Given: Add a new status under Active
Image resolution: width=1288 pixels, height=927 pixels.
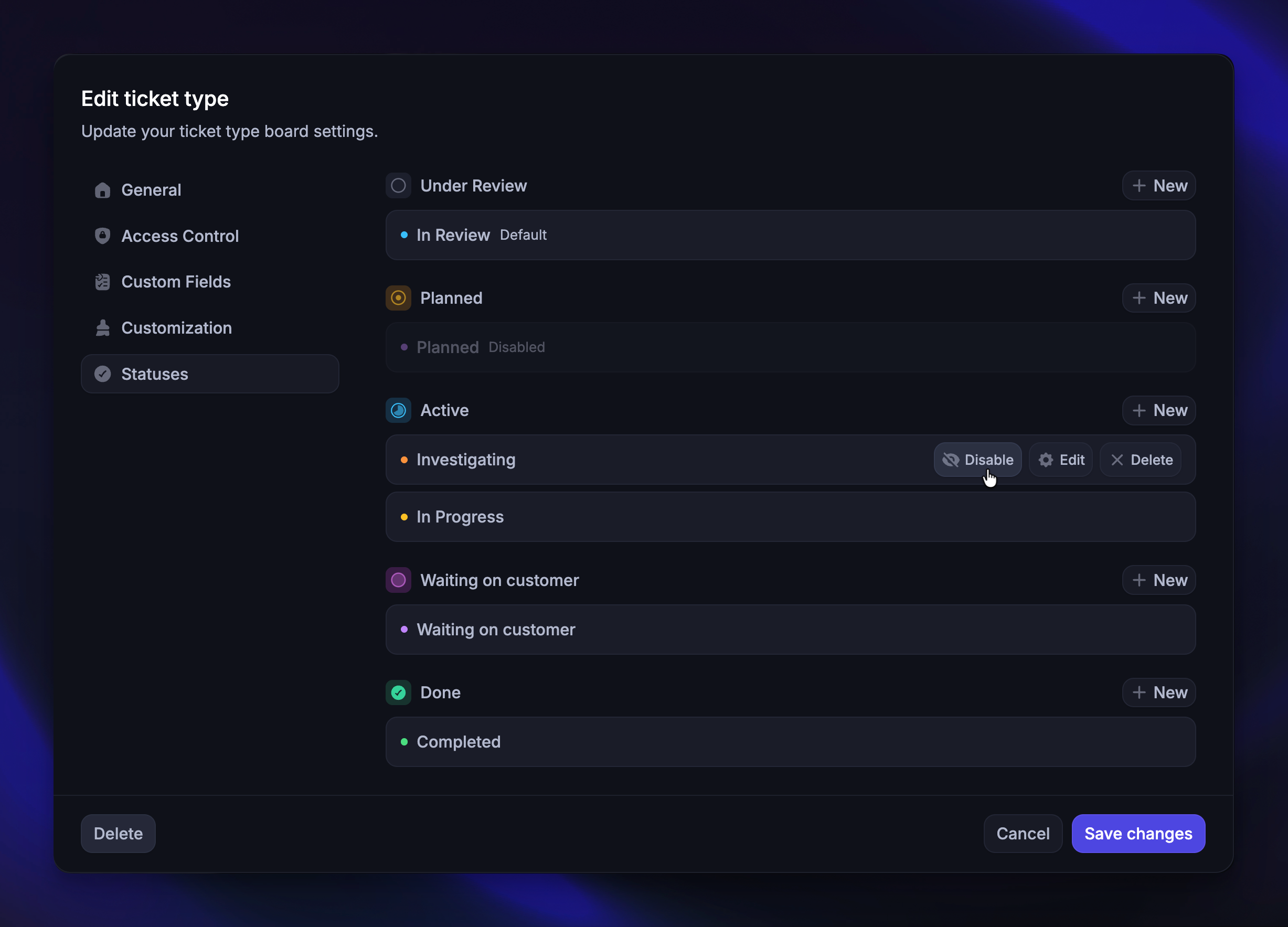Looking at the screenshot, I should pos(1158,410).
